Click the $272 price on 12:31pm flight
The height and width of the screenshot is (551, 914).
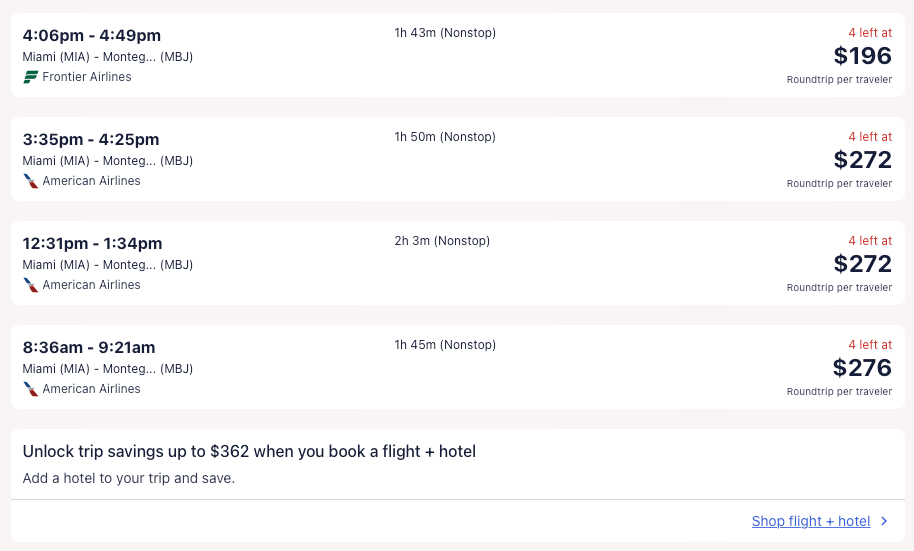(x=862, y=264)
